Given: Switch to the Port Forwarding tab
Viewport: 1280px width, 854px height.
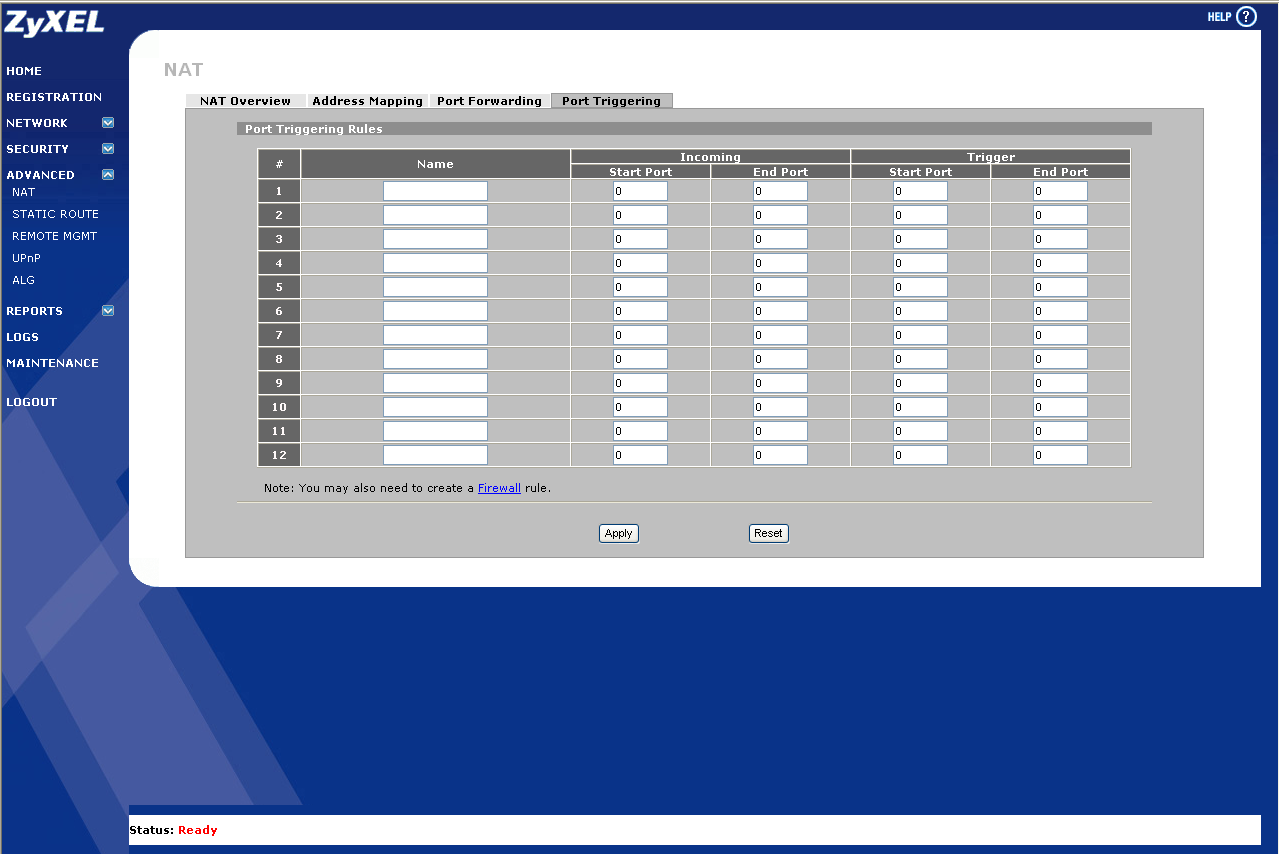Looking at the screenshot, I should click(489, 101).
